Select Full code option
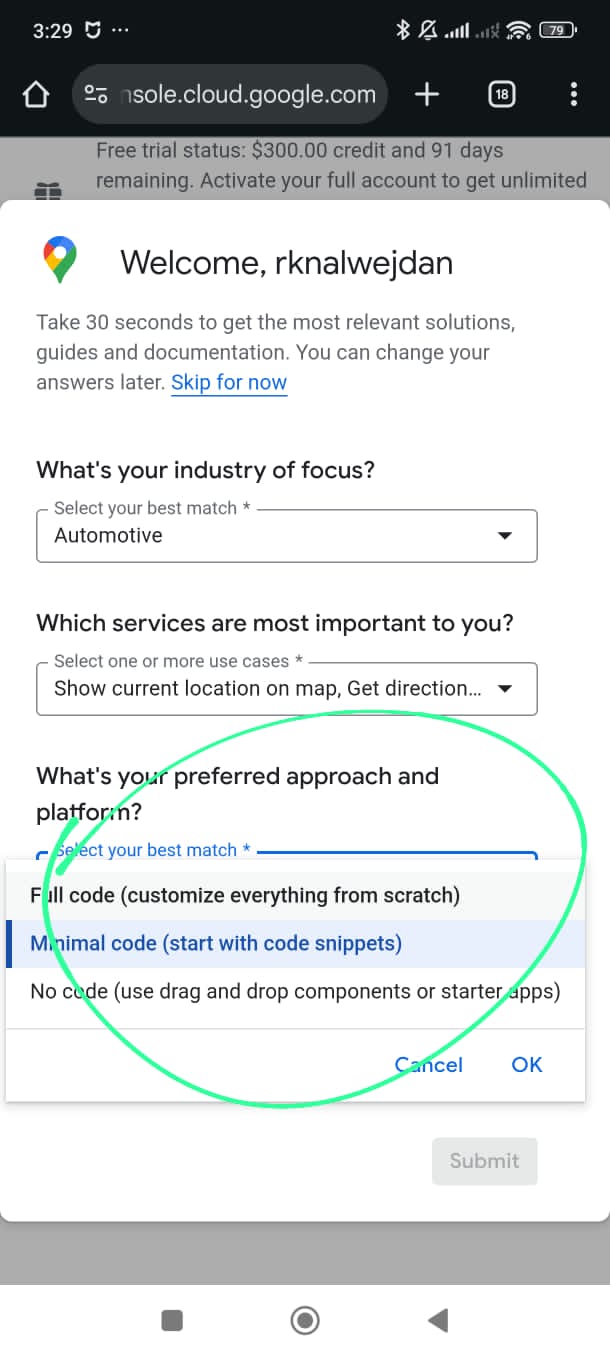 point(246,895)
